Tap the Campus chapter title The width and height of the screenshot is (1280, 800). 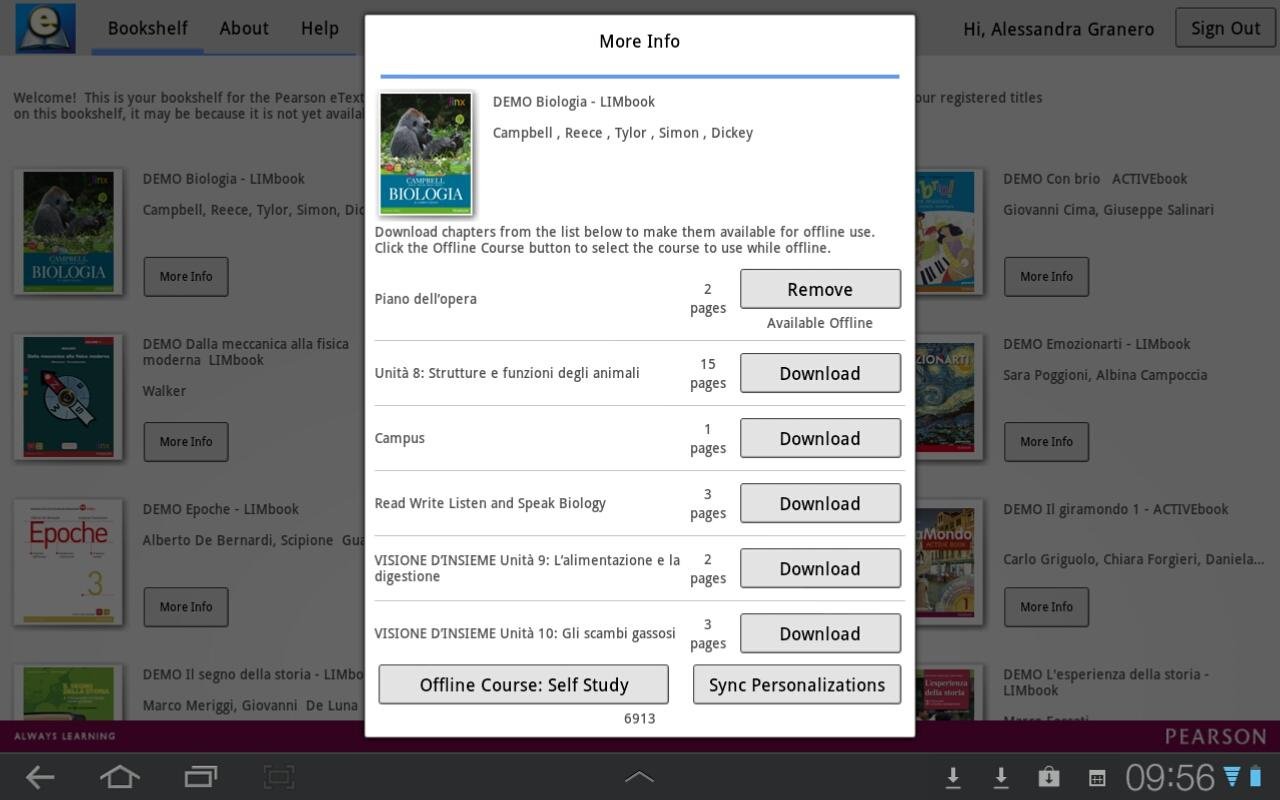tap(400, 438)
